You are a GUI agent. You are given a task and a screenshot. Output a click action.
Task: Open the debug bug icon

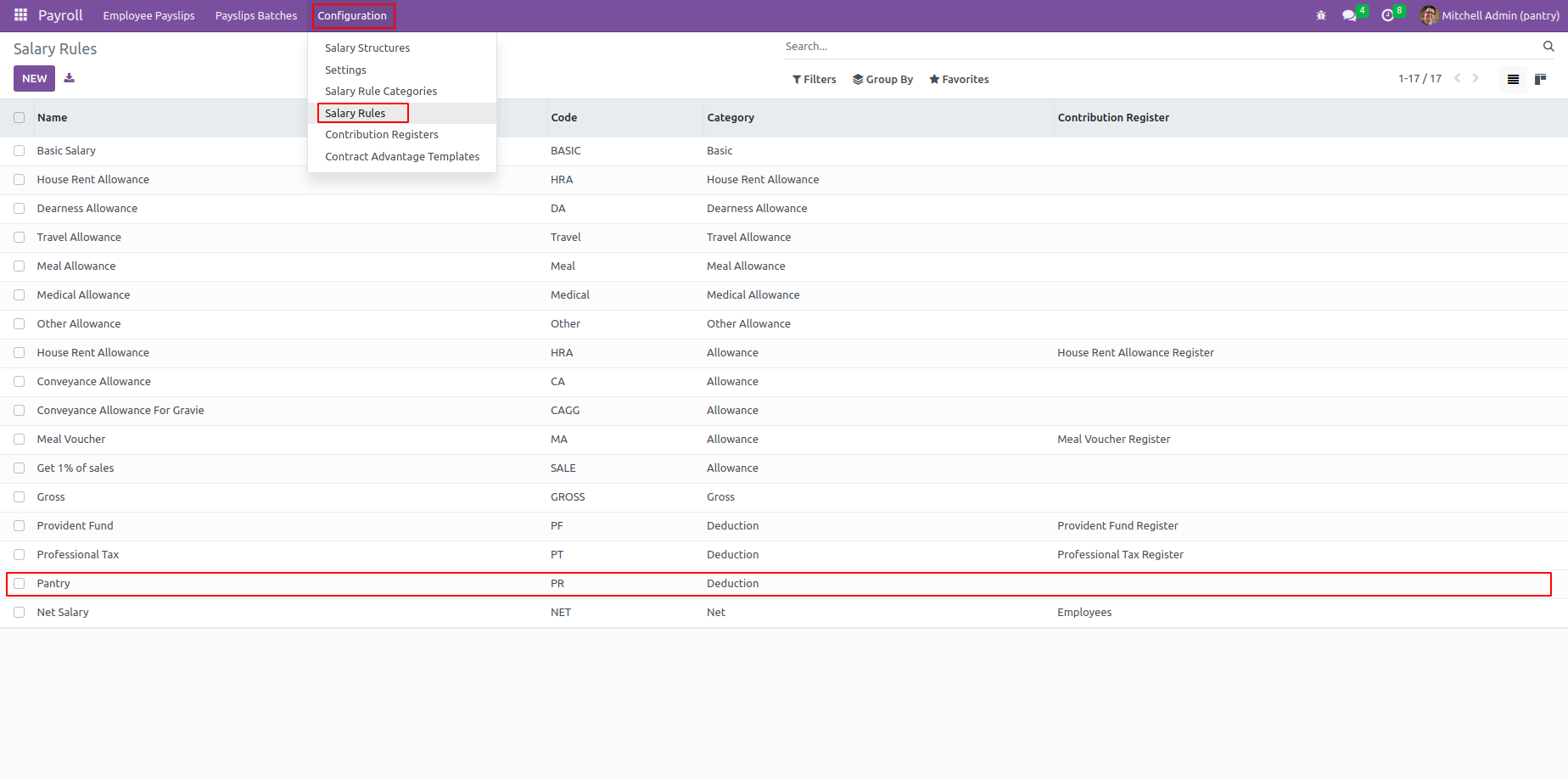click(x=1321, y=15)
